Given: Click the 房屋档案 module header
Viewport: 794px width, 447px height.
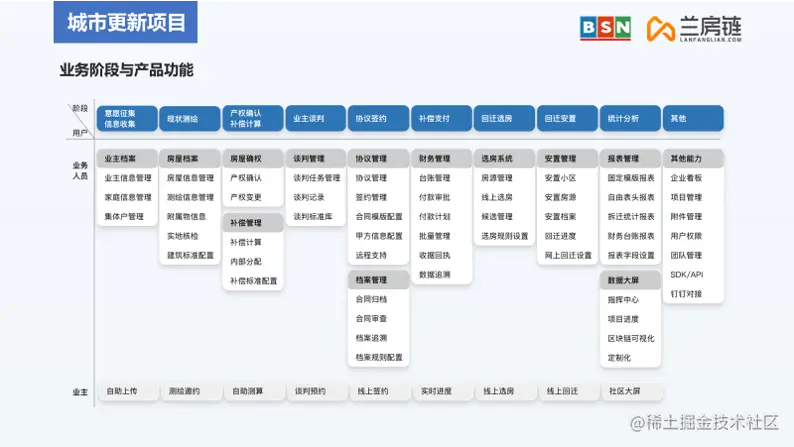Looking at the screenshot, I should tap(190, 158).
